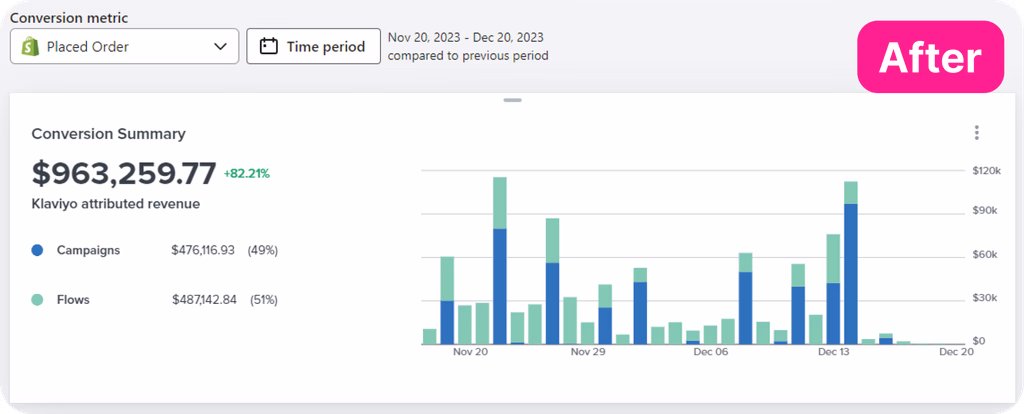The width and height of the screenshot is (1024, 414).
Task: Click the tallest bar near Nov 20
Action: tap(500, 260)
